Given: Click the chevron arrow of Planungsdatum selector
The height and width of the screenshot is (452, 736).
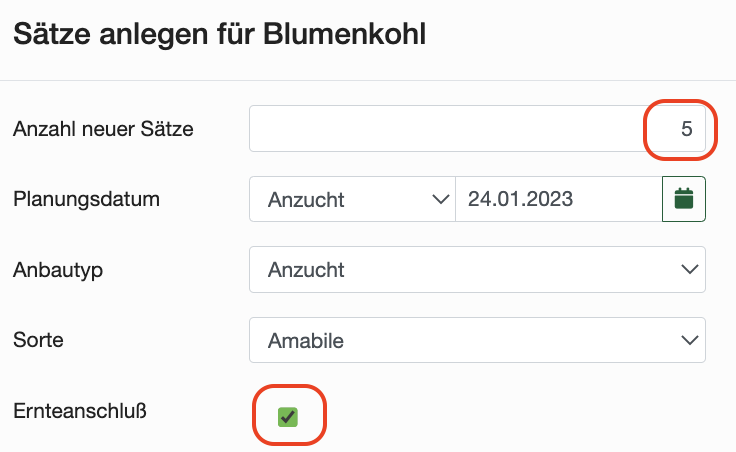Looking at the screenshot, I should pyautogui.click(x=440, y=199).
